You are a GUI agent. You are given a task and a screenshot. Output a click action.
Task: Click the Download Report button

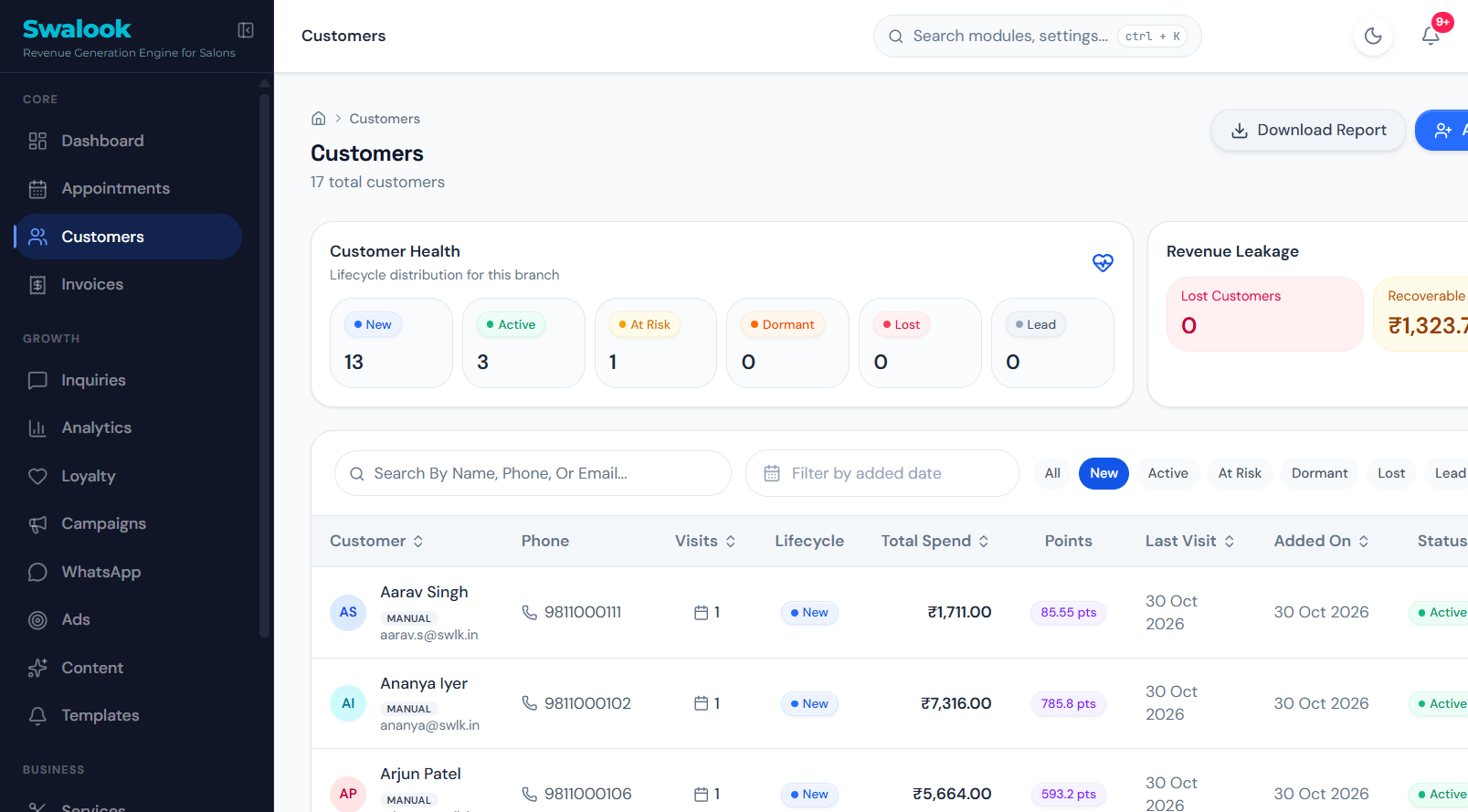coord(1308,131)
